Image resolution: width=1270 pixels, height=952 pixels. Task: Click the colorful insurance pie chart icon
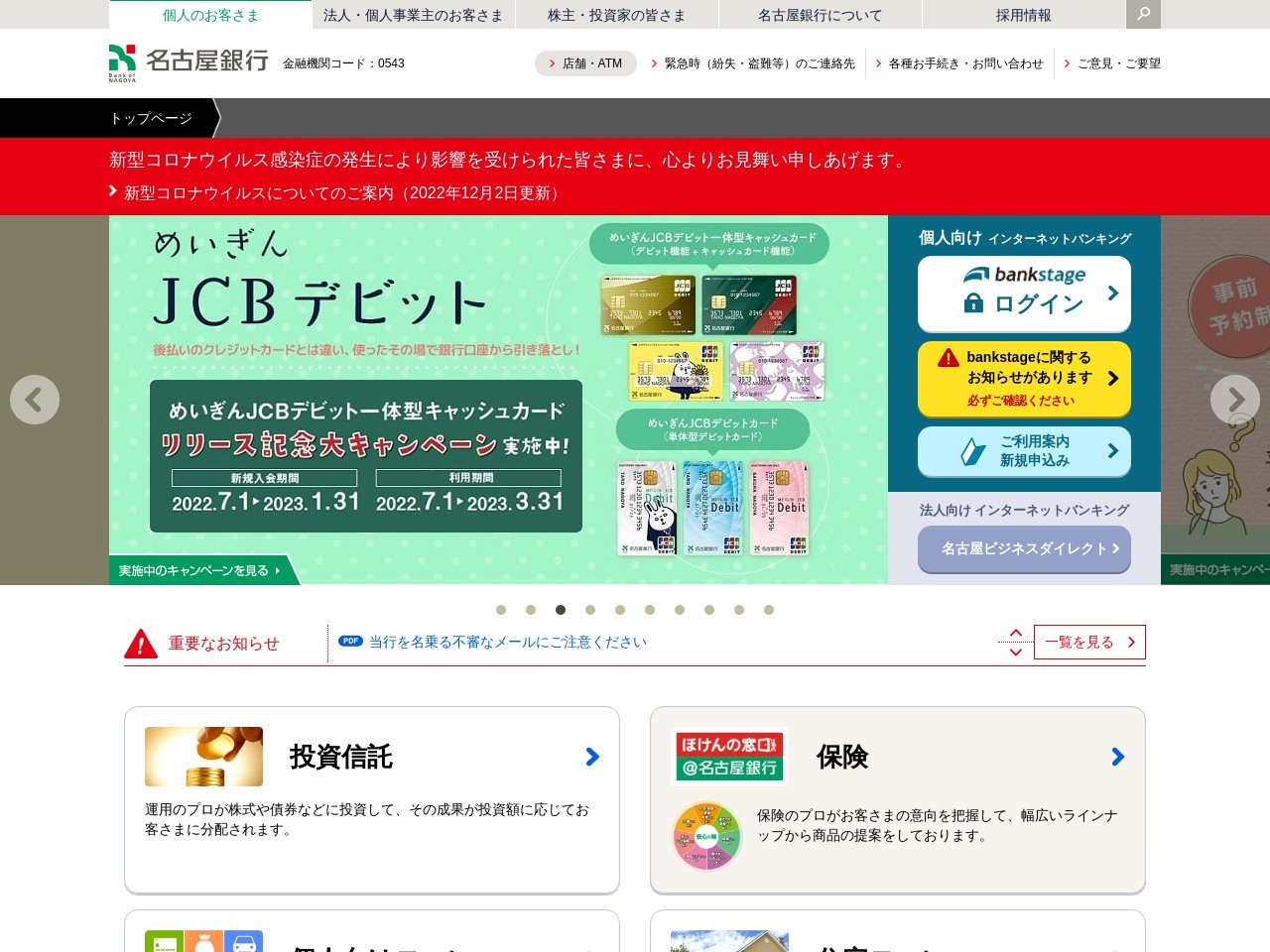coord(706,836)
